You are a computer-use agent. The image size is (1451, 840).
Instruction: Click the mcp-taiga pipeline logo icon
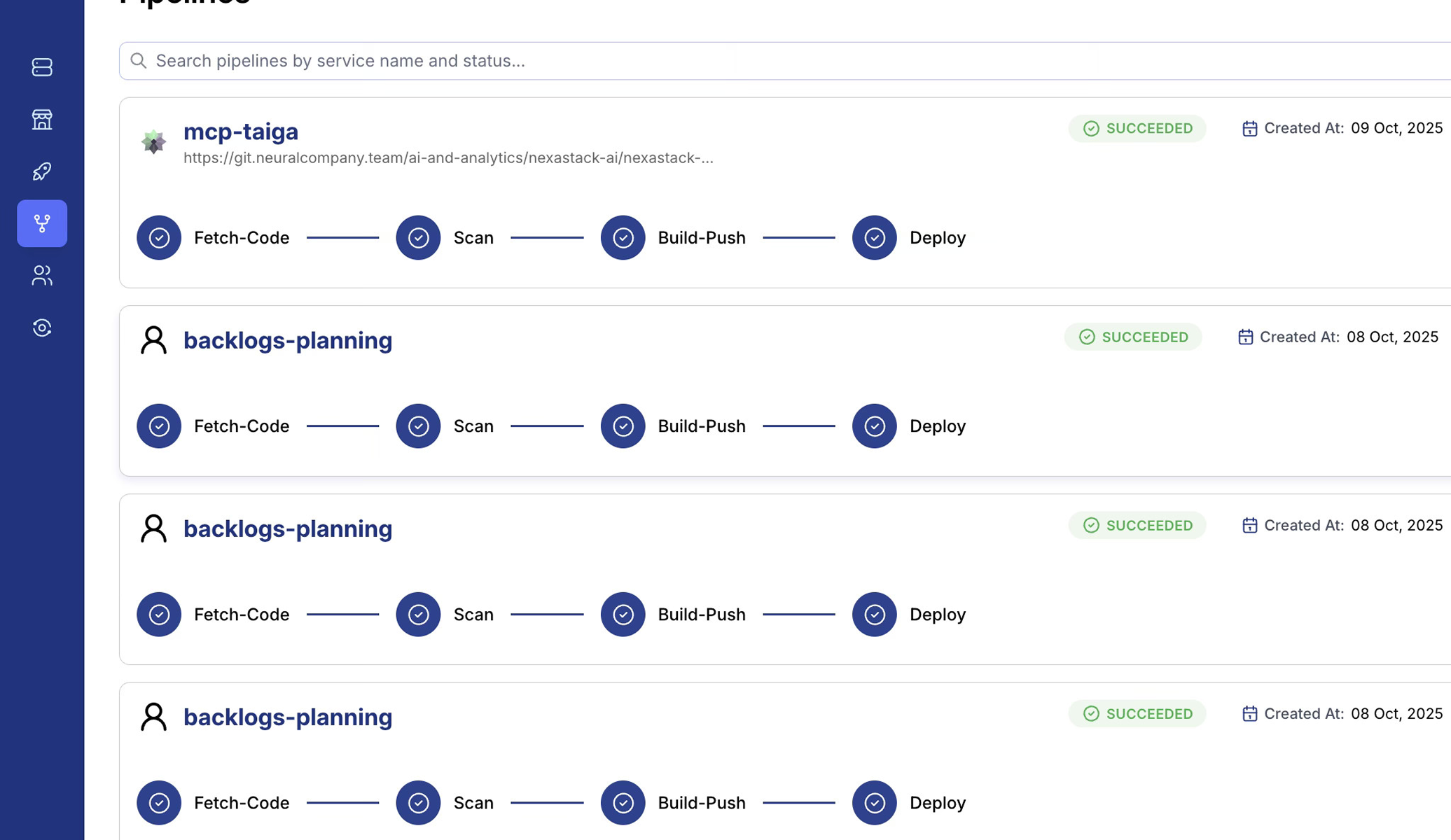[153, 142]
